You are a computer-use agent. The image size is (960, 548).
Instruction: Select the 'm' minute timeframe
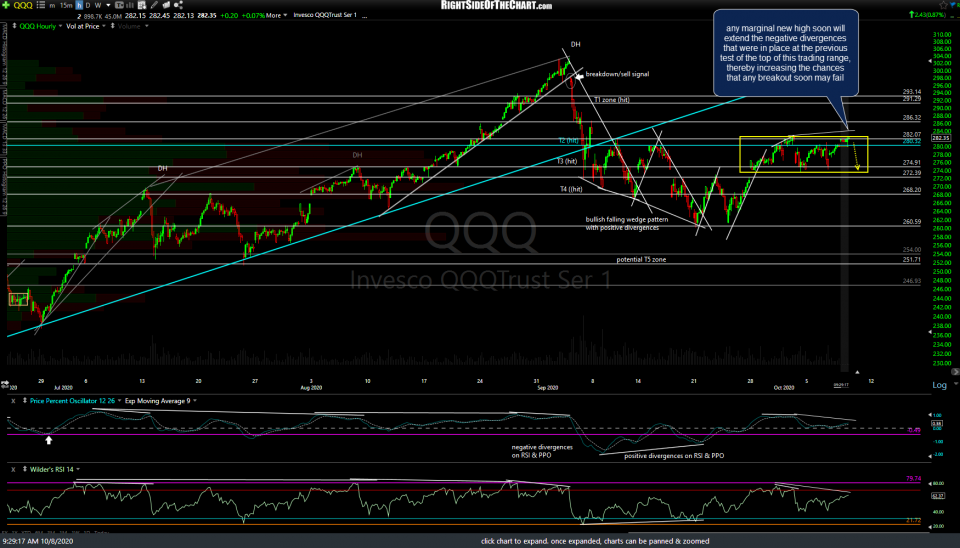coord(52,6)
